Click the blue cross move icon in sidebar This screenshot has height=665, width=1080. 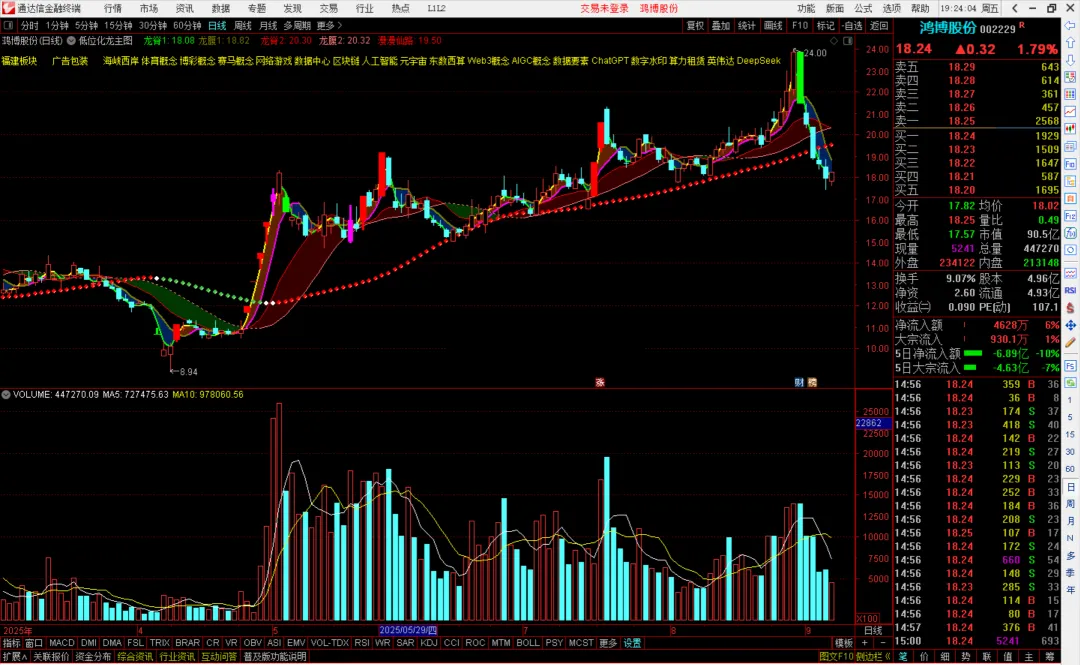[x=1070, y=325]
